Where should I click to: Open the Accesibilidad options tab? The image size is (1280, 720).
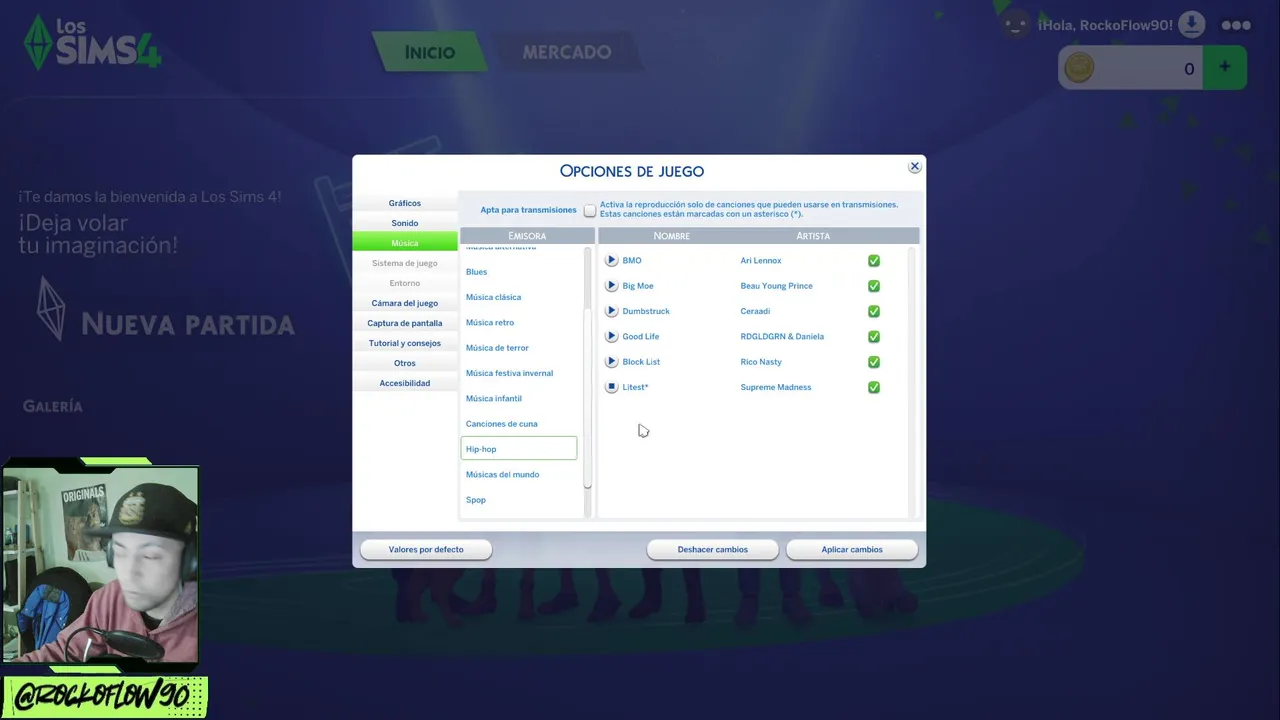click(x=405, y=383)
